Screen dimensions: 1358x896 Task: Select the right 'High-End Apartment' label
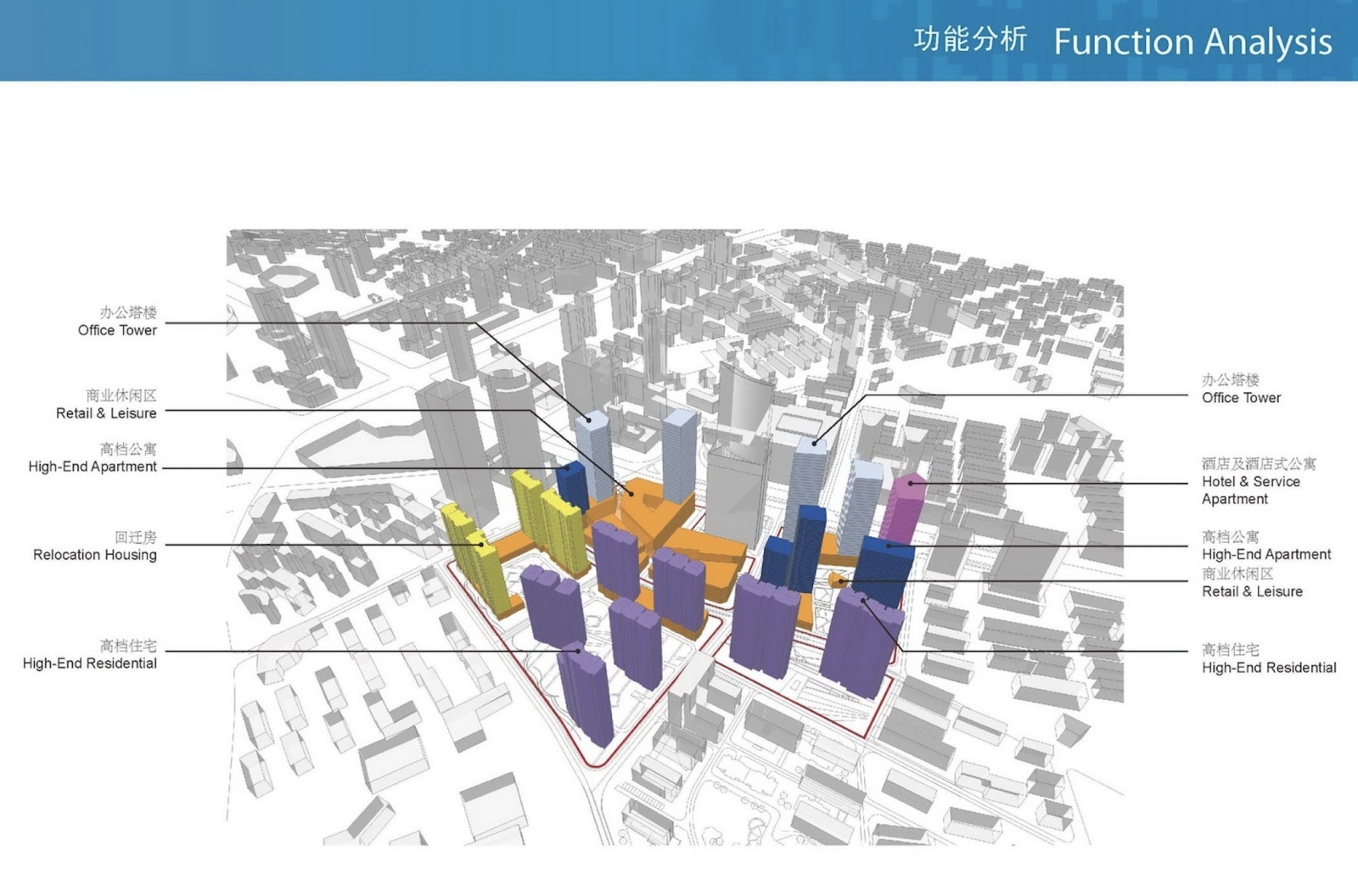(x=1266, y=554)
